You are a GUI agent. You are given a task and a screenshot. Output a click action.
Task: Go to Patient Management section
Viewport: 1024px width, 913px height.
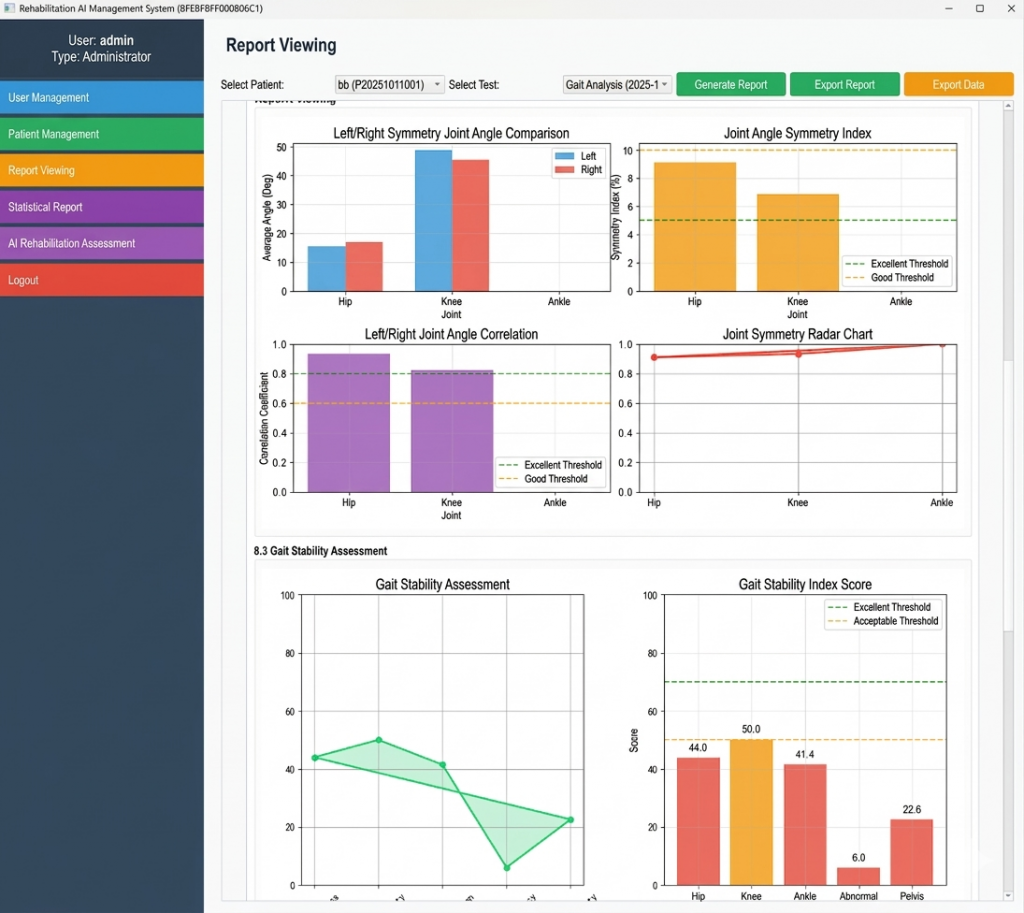coord(102,134)
